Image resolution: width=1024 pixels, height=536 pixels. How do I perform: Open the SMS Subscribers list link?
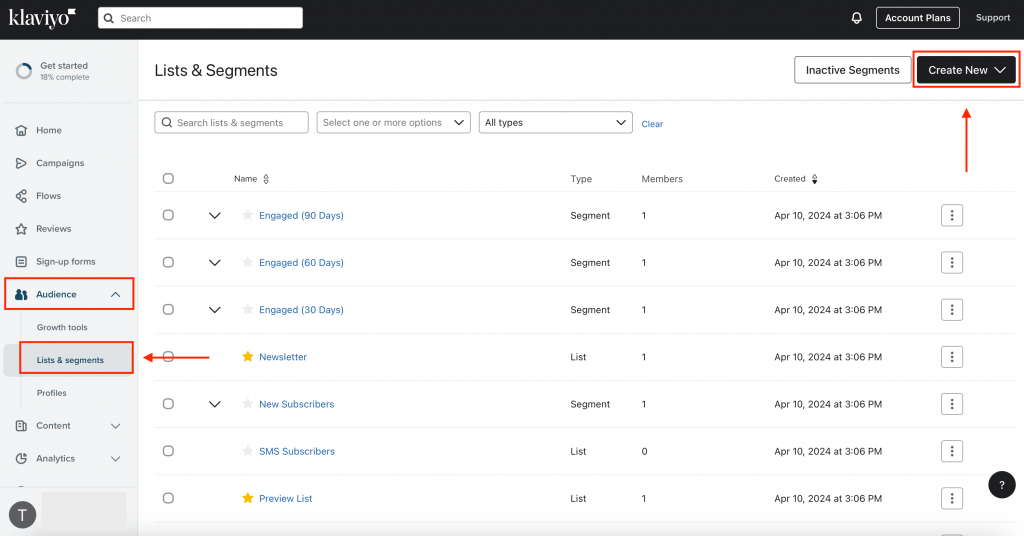pyautogui.click(x=296, y=451)
